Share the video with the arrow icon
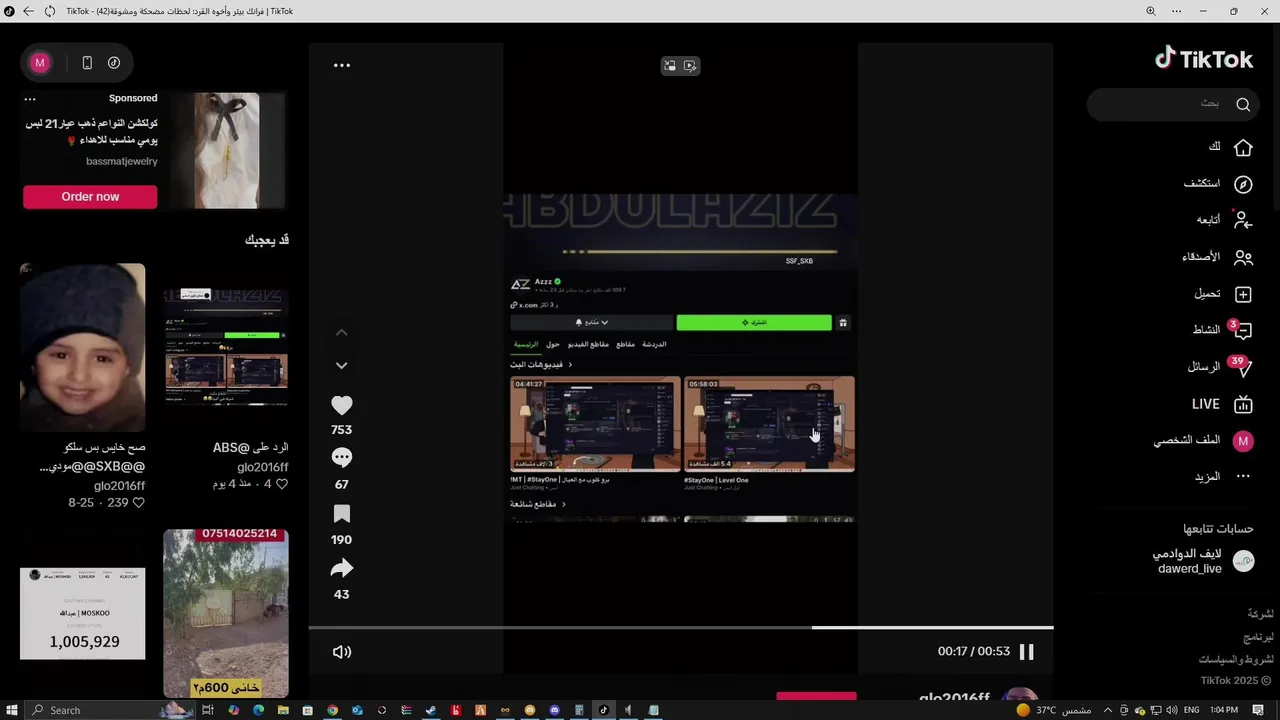The width and height of the screenshot is (1280, 720). pyautogui.click(x=341, y=568)
